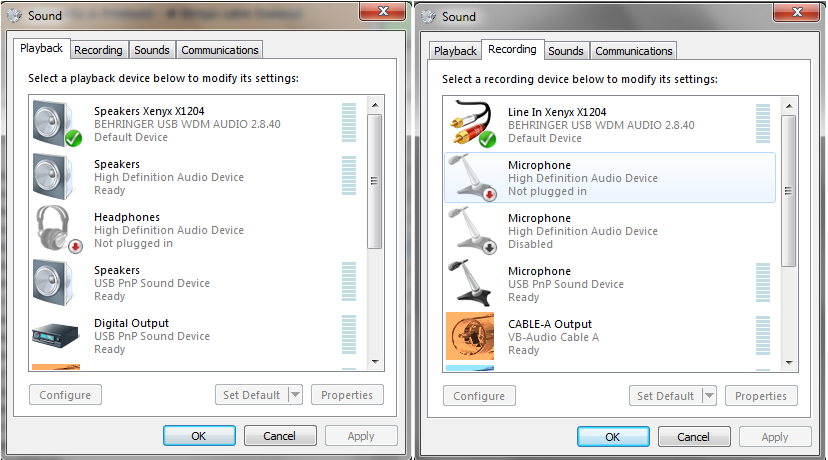This screenshot has height=460, width=828.
Task: Click level meter beside CABLE-A Output
Action: pos(763,336)
